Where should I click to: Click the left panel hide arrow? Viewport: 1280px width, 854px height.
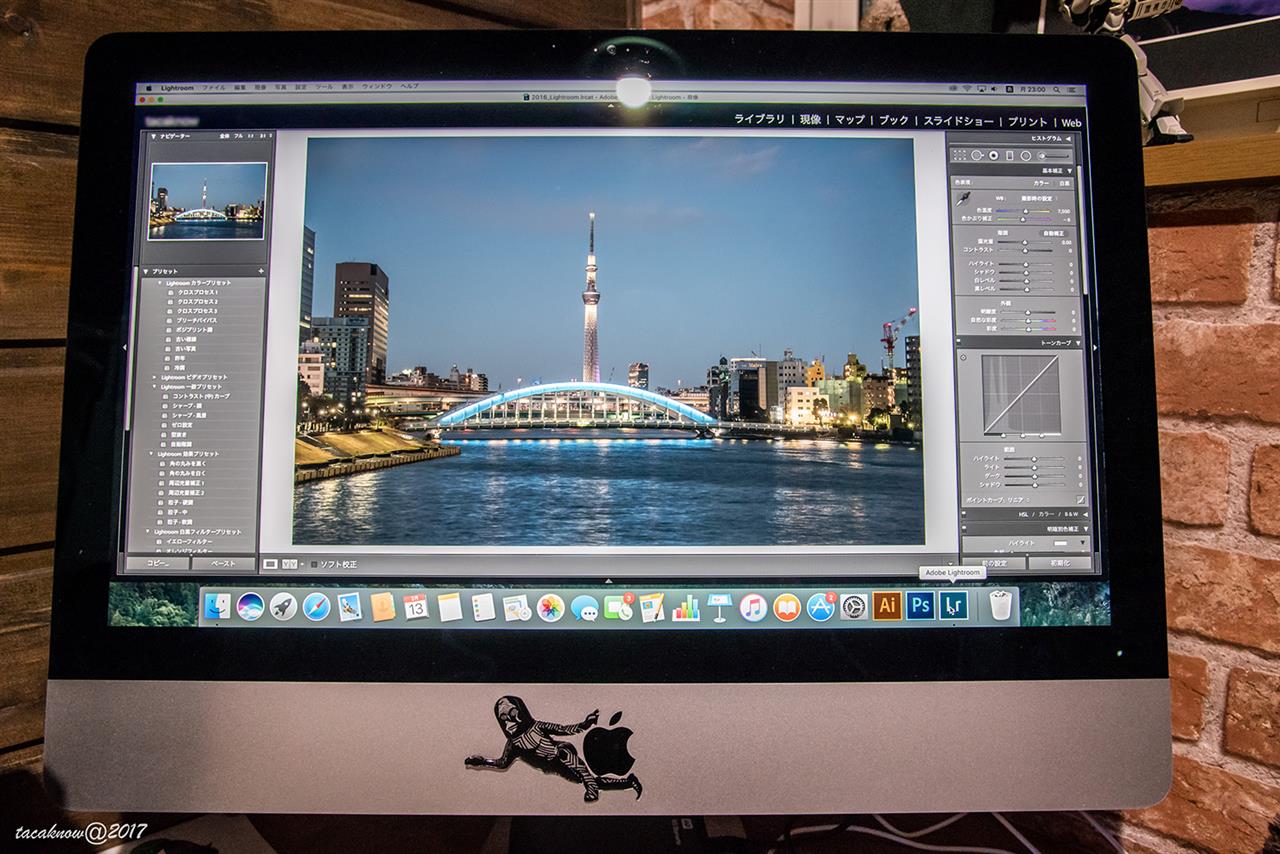[x=124, y=347]
